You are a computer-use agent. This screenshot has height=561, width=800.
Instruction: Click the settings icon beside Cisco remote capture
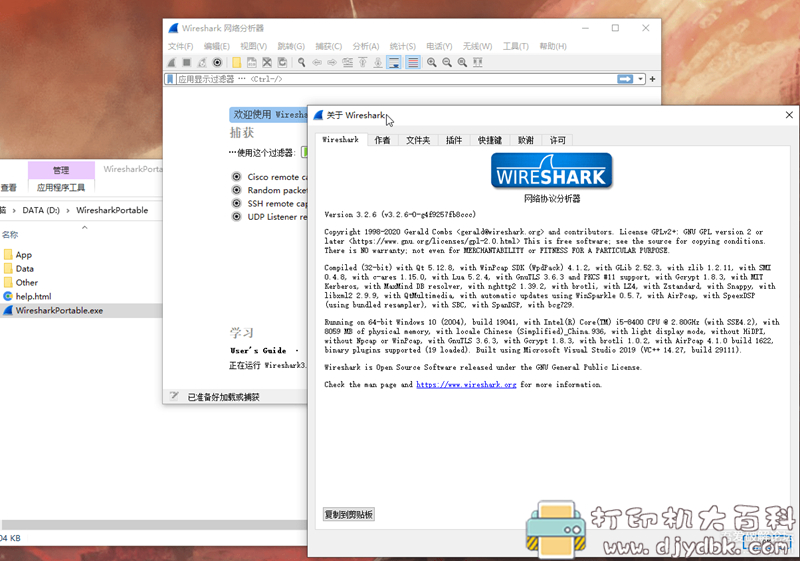click(x=237, y=176)
